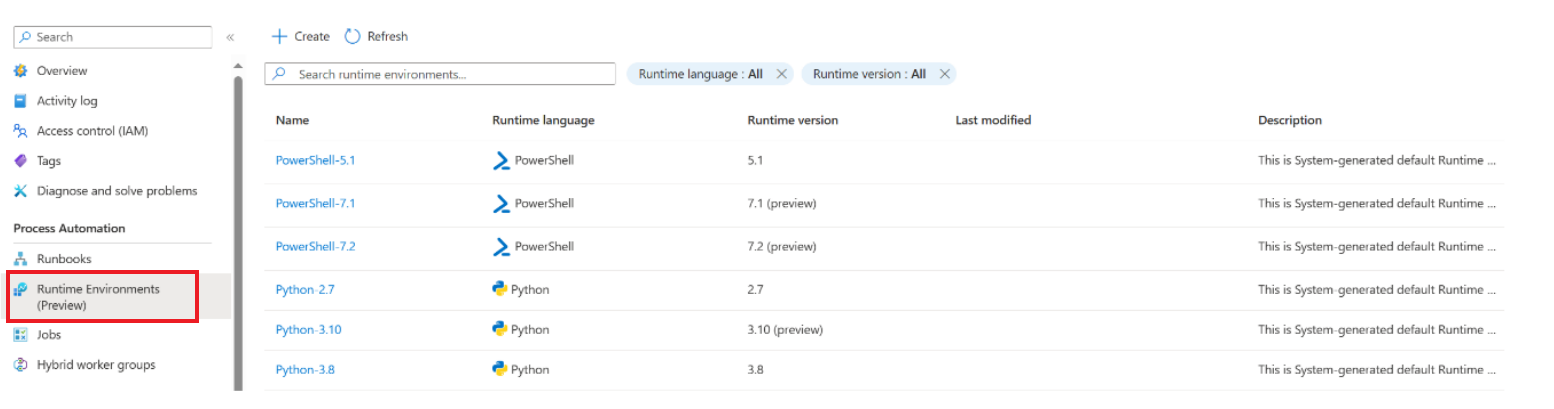The image size is (1554, 409).
Task: Select the Tags icon in sidebar
Action: [20, 161]
